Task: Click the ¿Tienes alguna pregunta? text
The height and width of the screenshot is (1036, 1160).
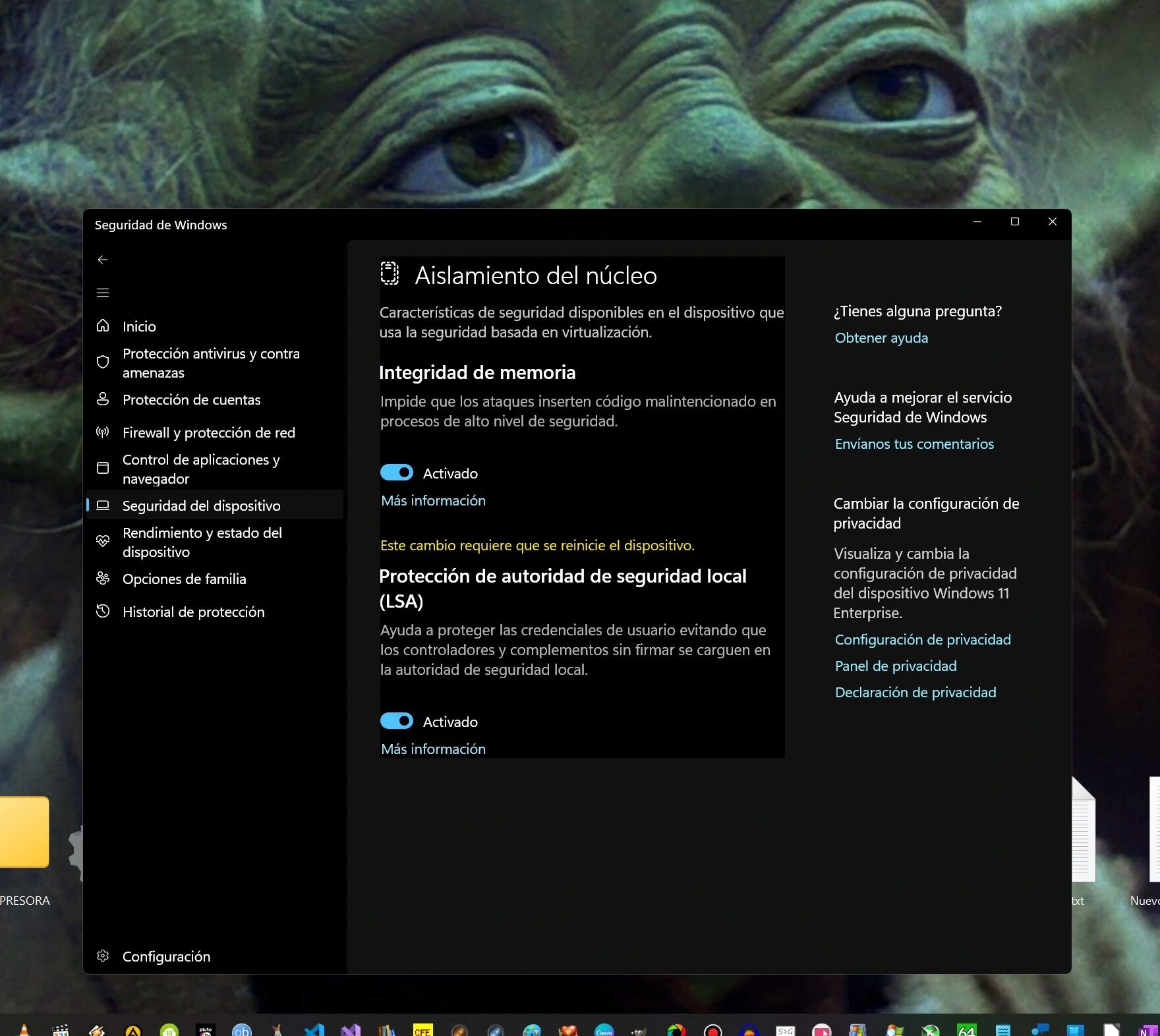Action: click(917, 311)
